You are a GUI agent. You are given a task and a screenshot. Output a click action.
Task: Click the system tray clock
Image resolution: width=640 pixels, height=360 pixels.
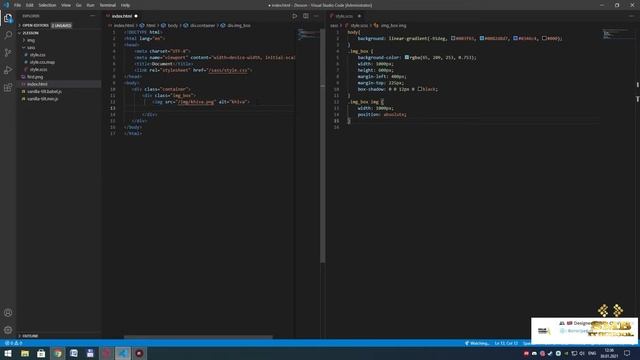click(609, 353)
